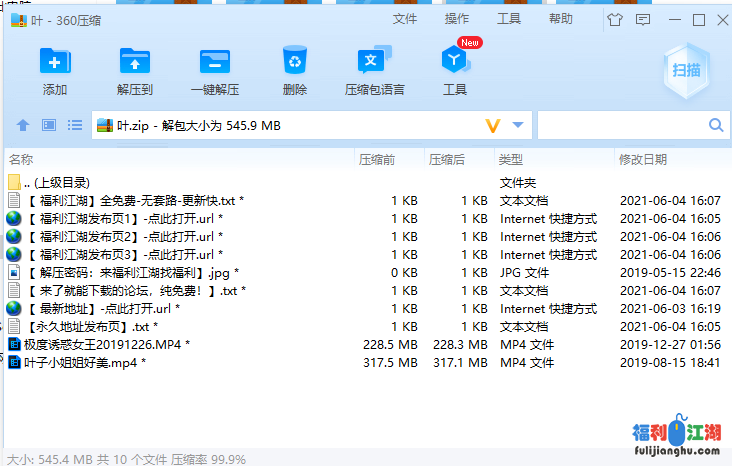Click the 解压到 (Extract to) icon
The height and width of the screenshot is (466, 732).
[134, 62]
